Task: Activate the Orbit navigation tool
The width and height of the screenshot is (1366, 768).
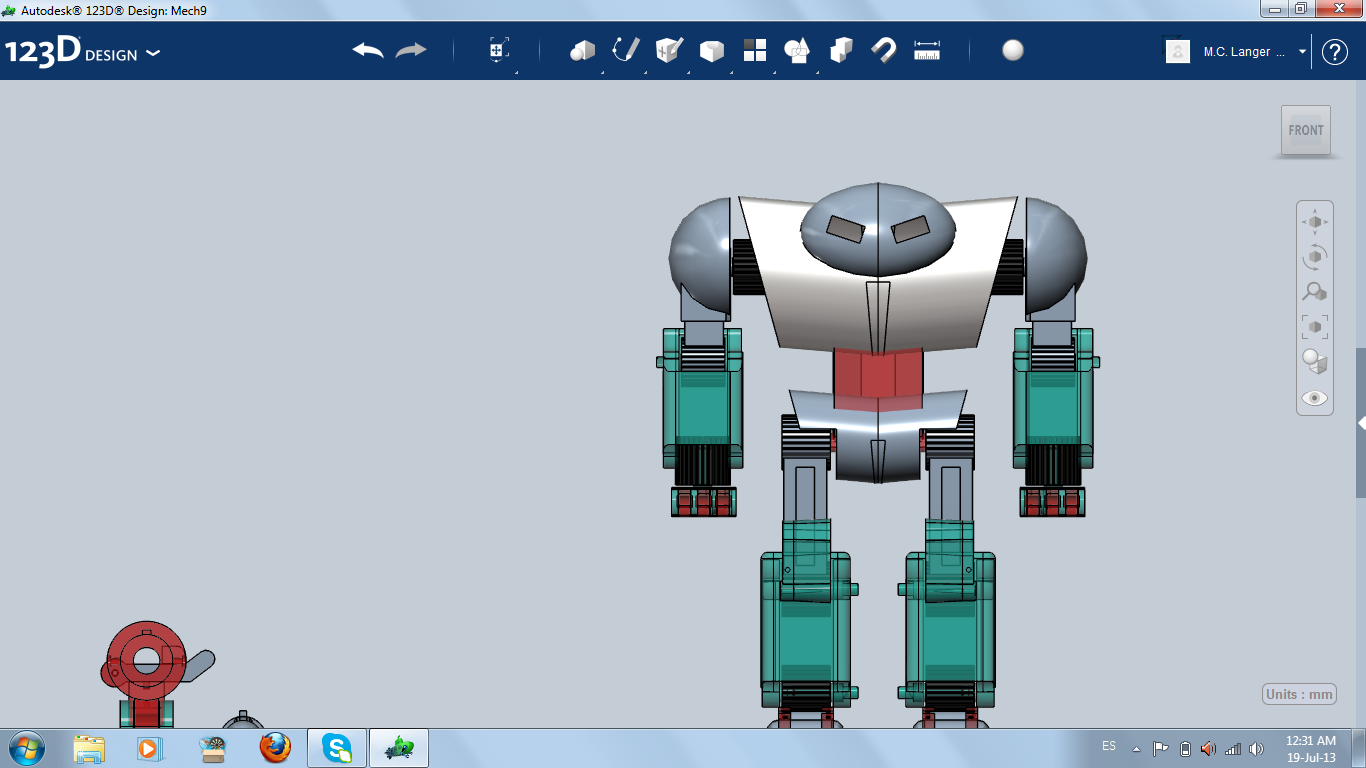Action: coord(1315,257)
